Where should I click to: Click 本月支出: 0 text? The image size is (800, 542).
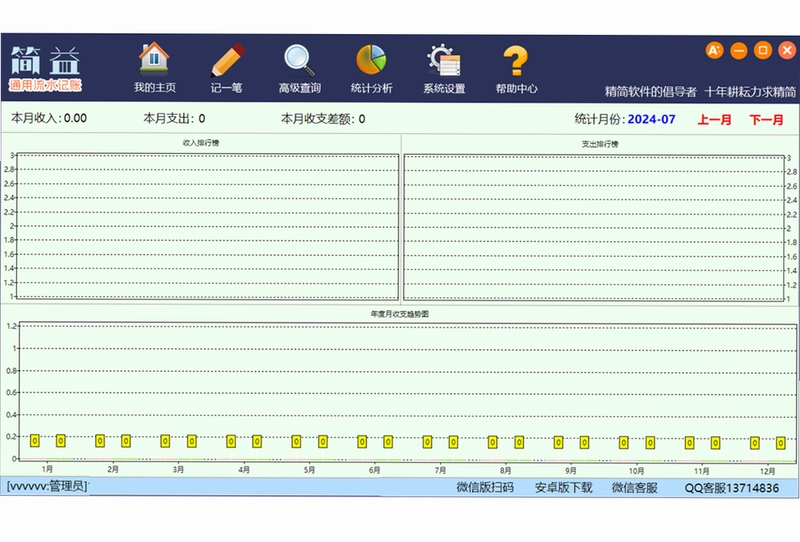click(x=174, y=118)
